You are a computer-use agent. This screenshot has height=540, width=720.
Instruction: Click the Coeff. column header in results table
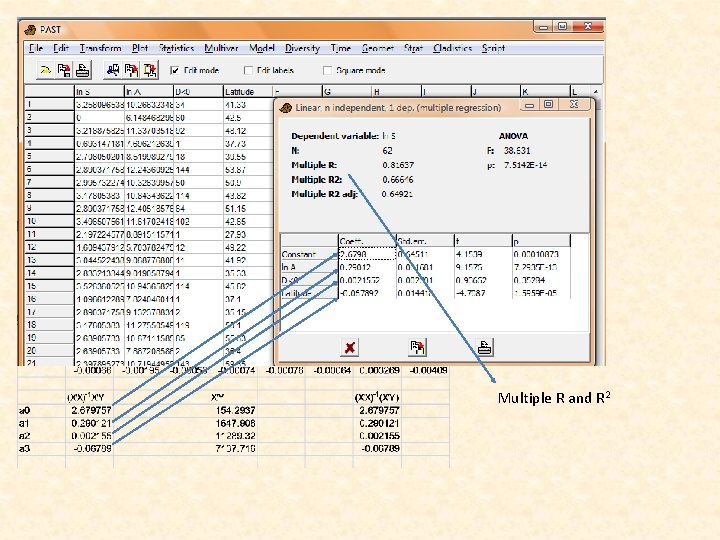pyautogui.click(x=367, y=241)
